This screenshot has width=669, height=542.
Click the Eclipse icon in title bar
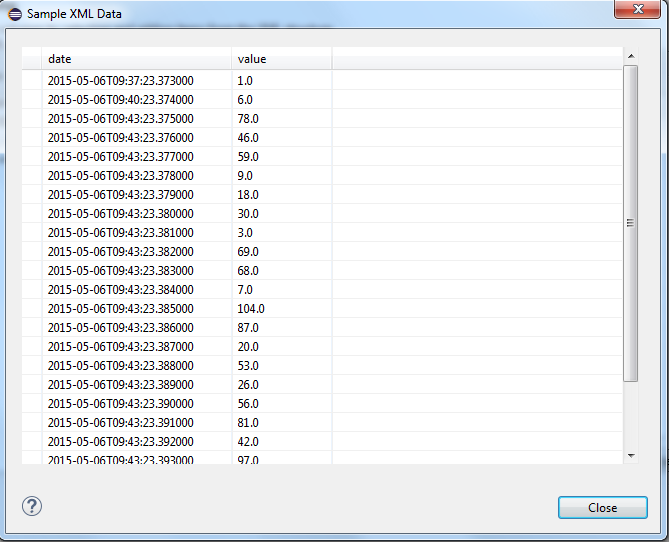click(15, 14)
